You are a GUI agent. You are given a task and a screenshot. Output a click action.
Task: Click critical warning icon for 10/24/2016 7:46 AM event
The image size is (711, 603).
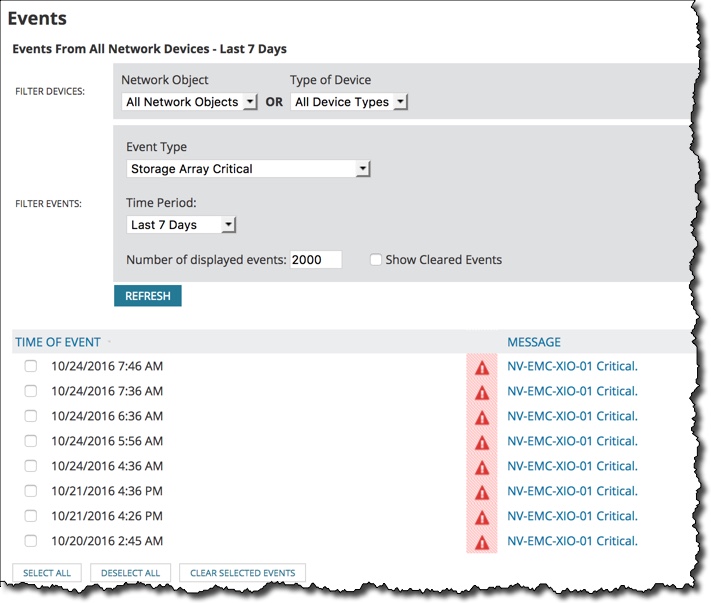point(482,368)
